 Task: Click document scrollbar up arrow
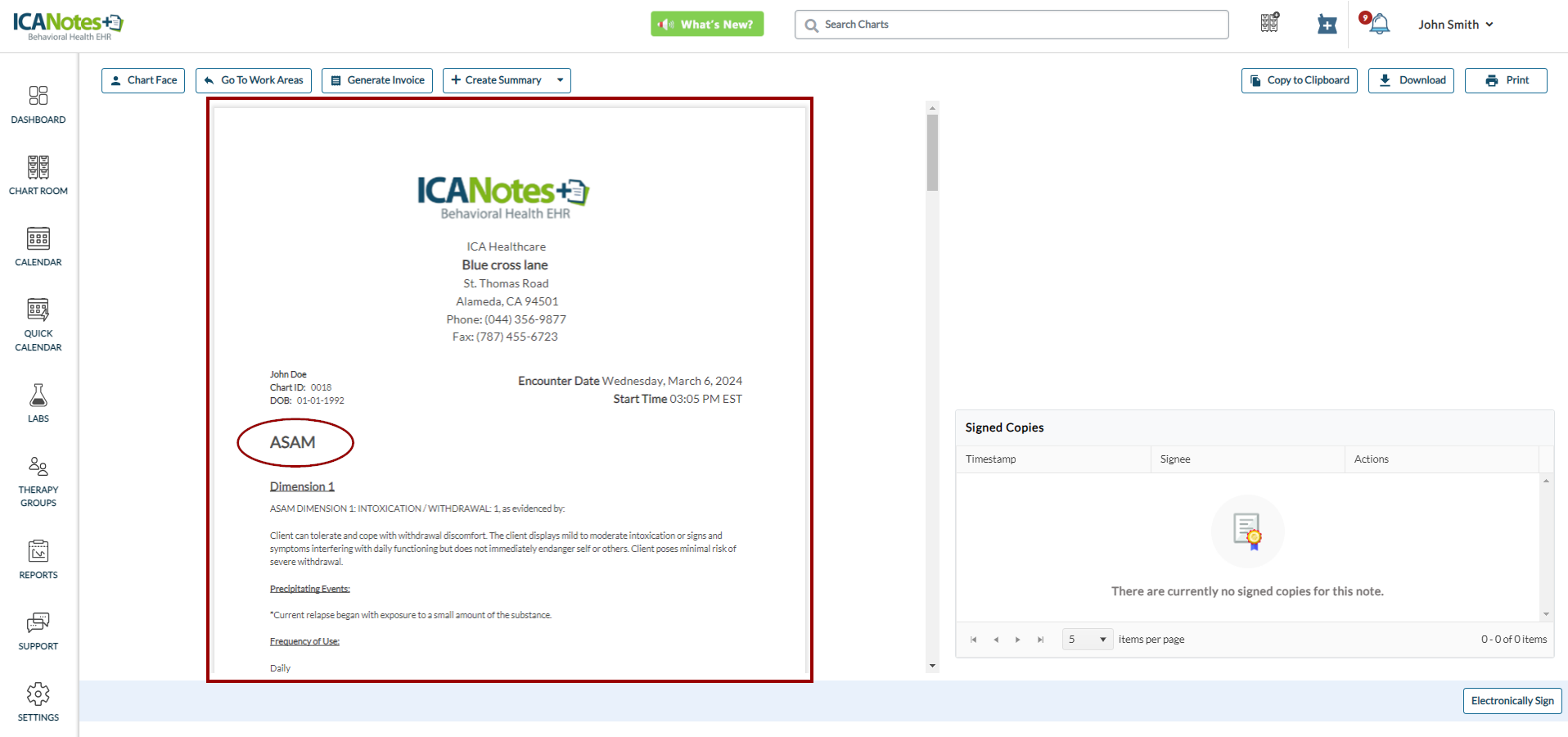pyautogui.click(x=932, y=107)
